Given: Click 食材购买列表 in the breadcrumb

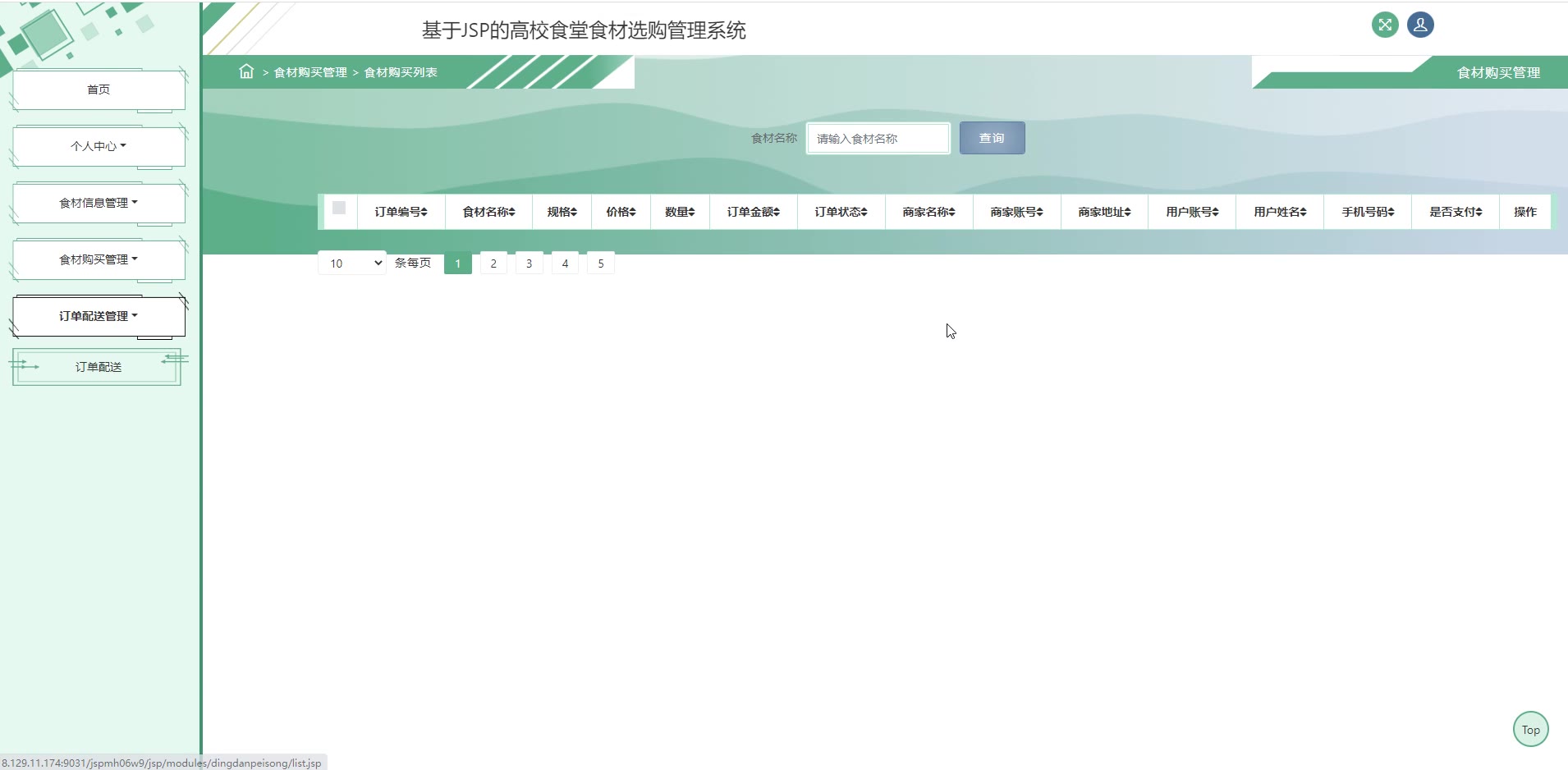Looking at the screenshot, I should 401,72.
